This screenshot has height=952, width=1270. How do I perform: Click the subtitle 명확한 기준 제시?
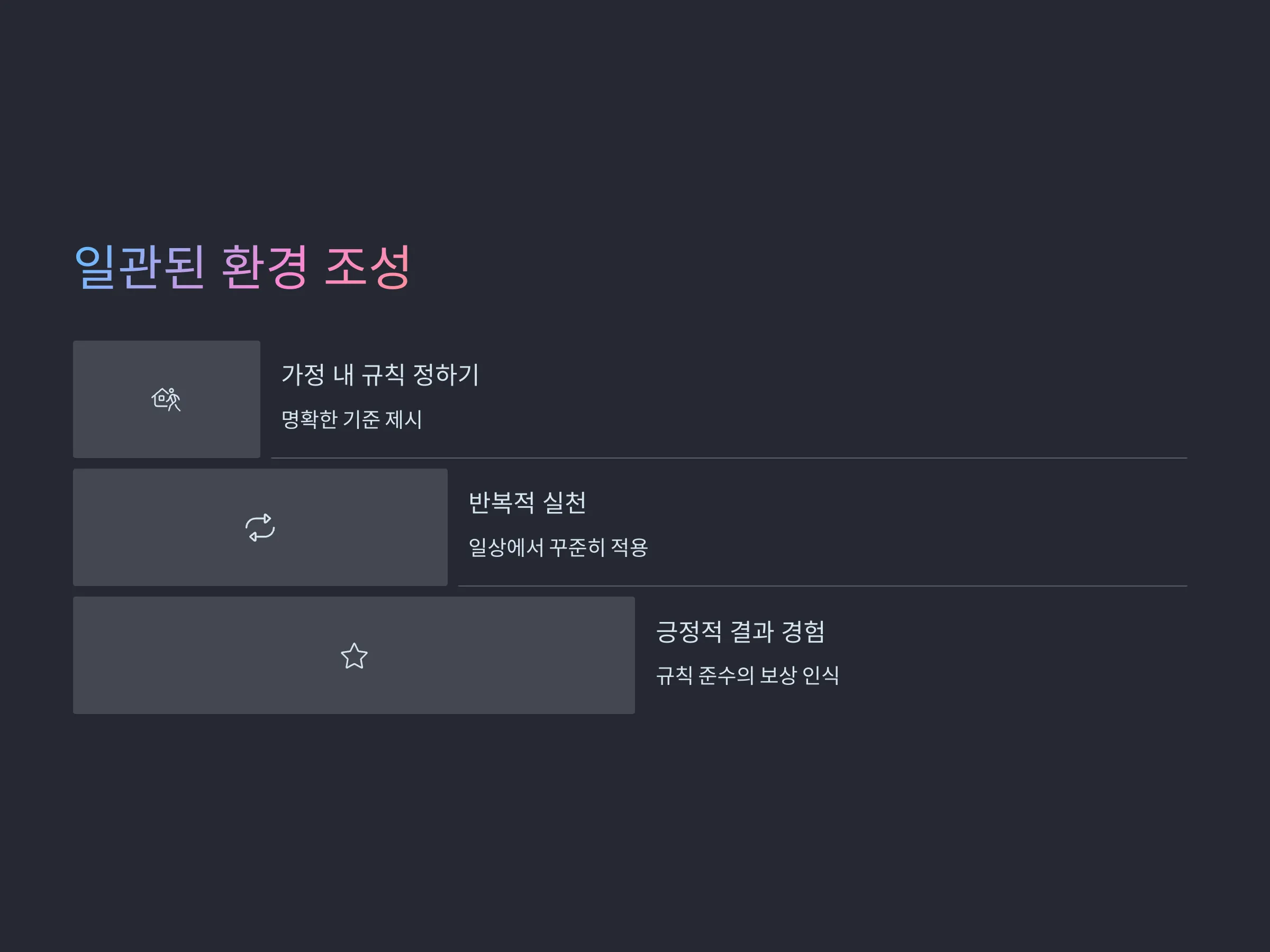[x=351, y=419]
